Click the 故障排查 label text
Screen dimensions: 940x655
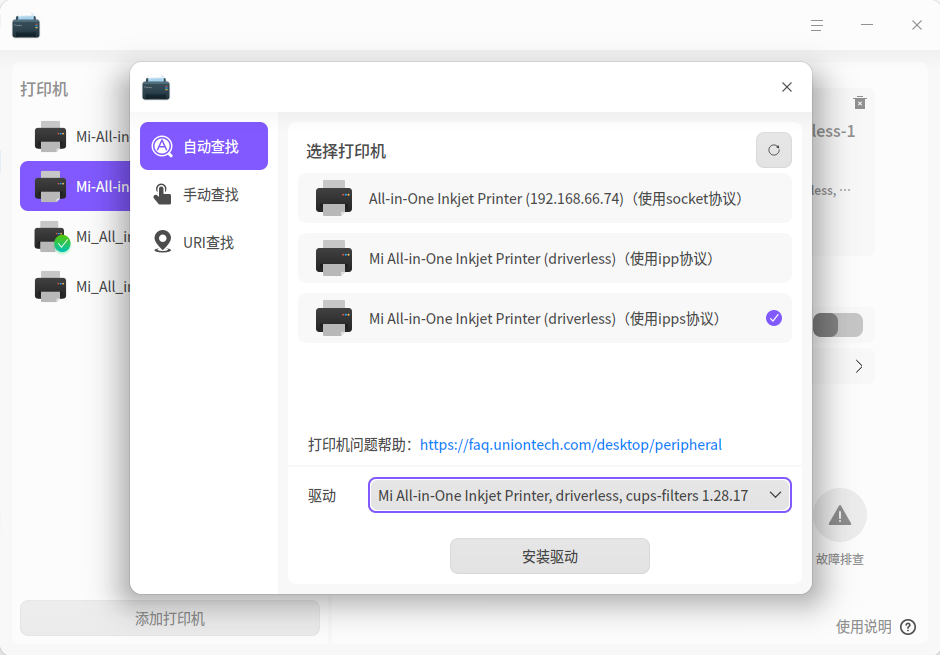(839, 559)
